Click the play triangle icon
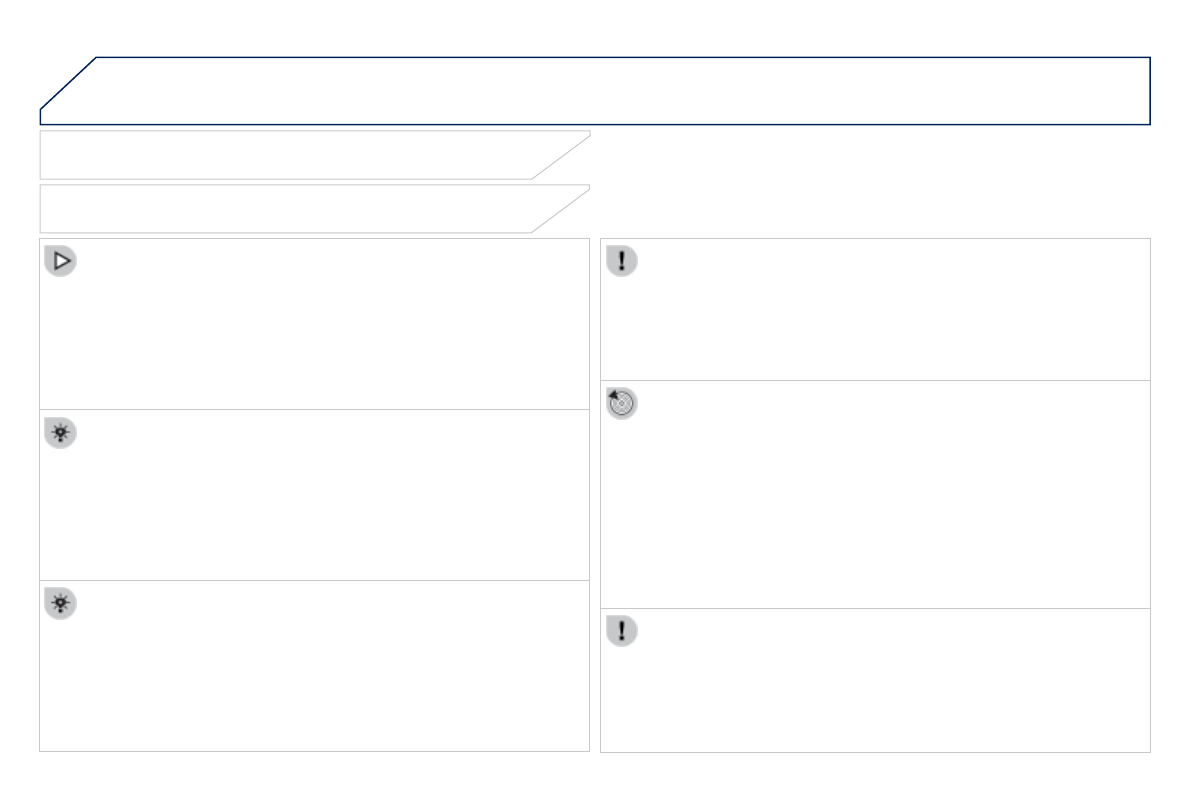Screen dimensions: 1191x794 click(x=61, y=262)
